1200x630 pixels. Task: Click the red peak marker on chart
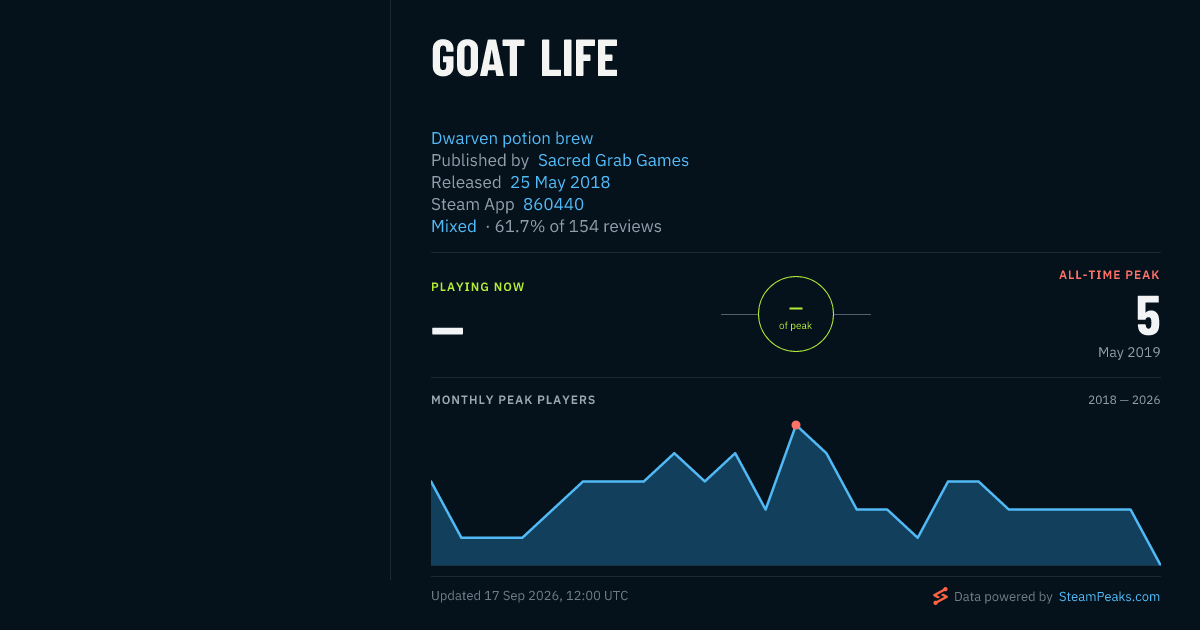pos(796,425)
